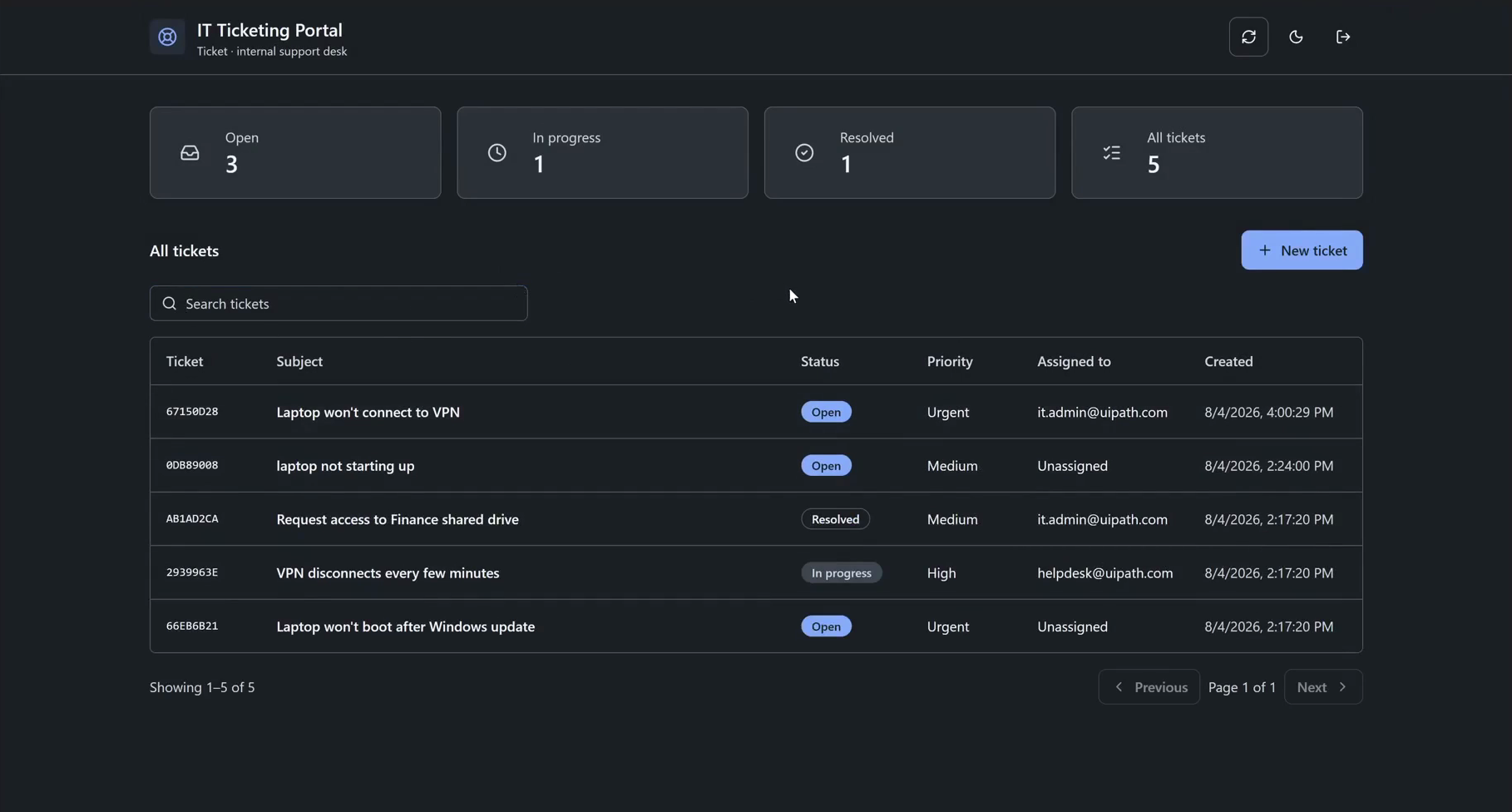Create a New ticket
The width and height of the screenshot is (1512, 812).
tap(1302, 250)
